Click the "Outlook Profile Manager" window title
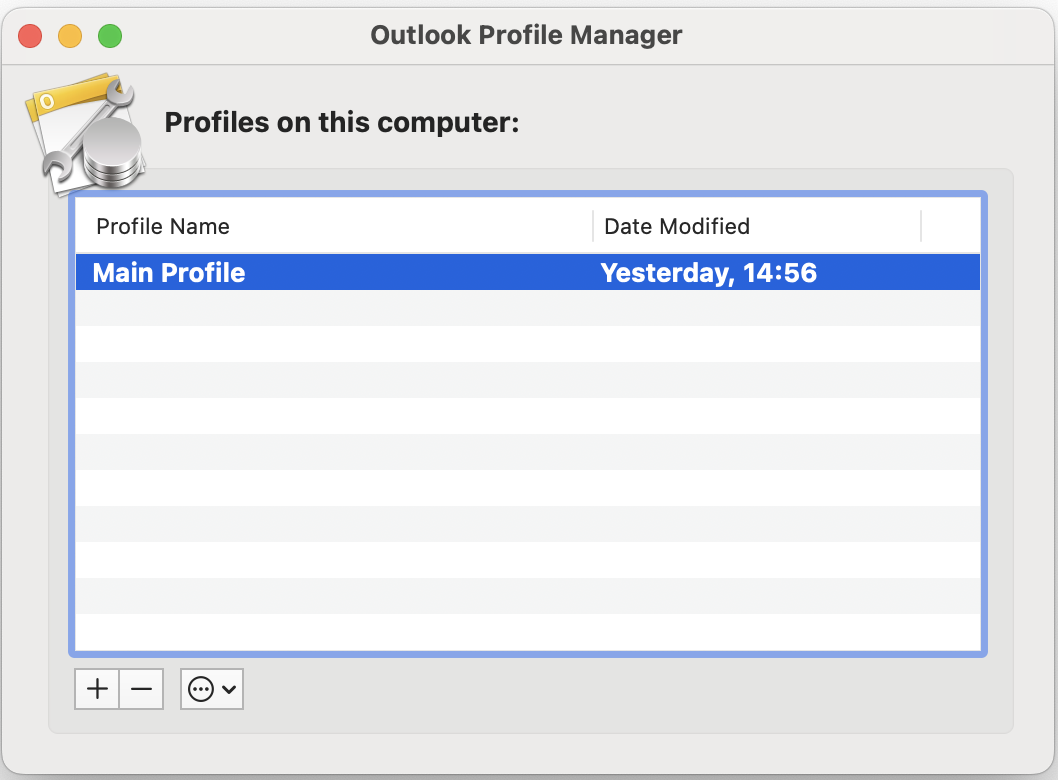 [x=526, y=35]
